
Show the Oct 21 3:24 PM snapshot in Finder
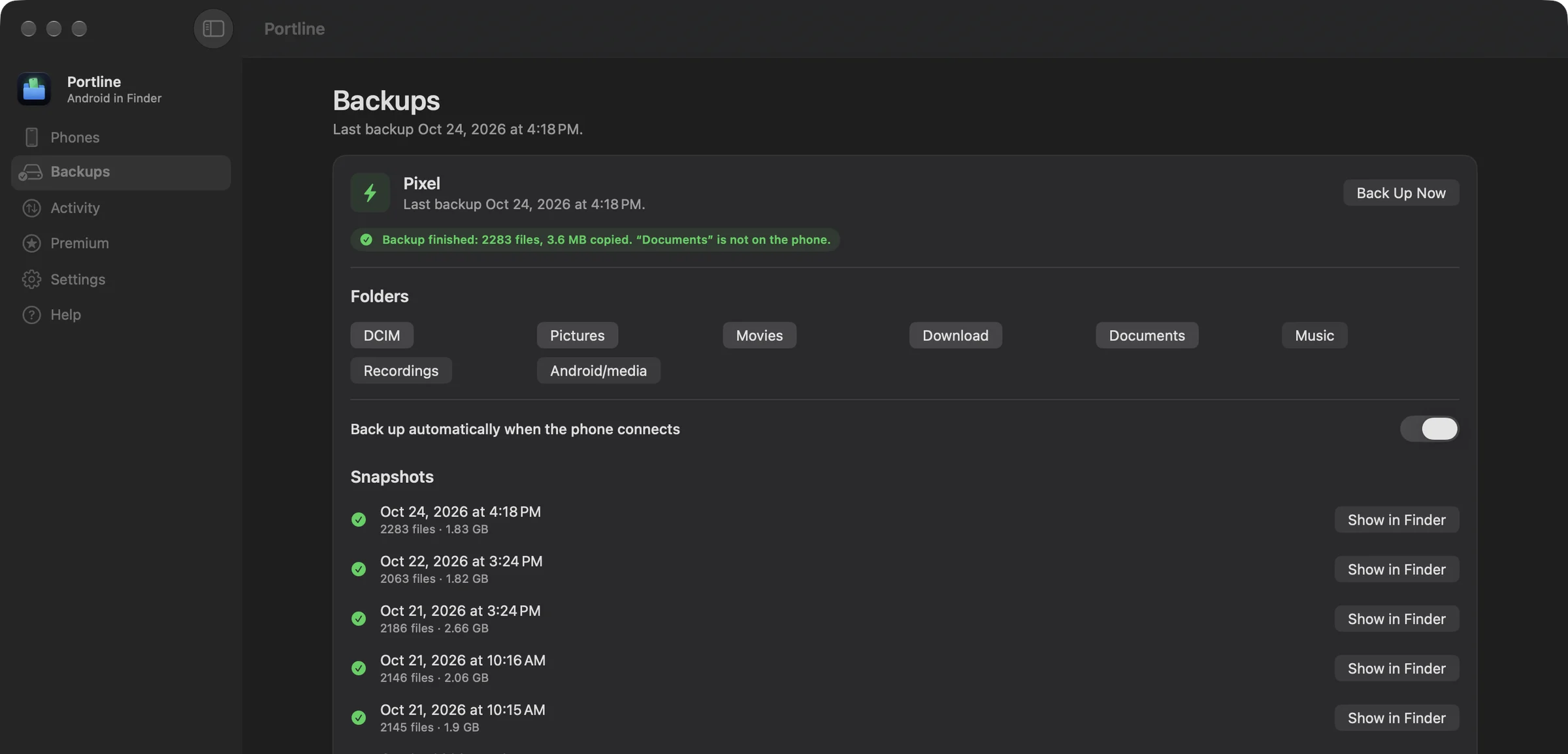pyautogui.click(x=1396, y=619)
